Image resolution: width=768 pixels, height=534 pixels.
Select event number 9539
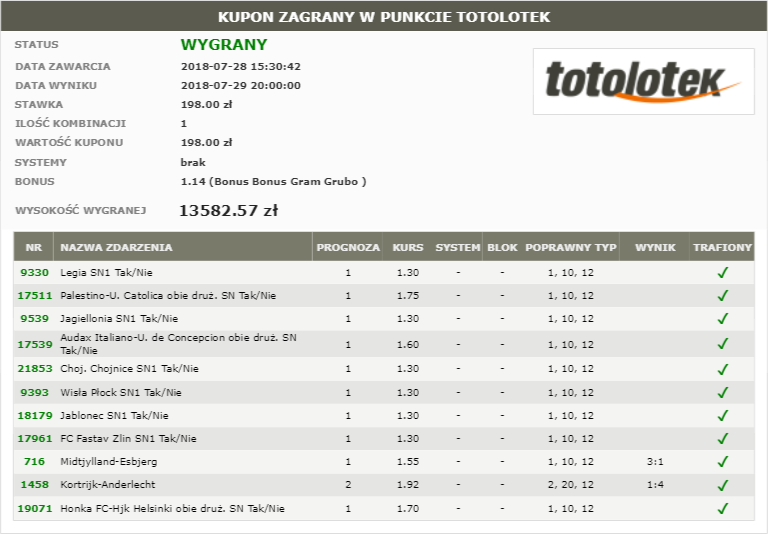[x=34, y=319]
